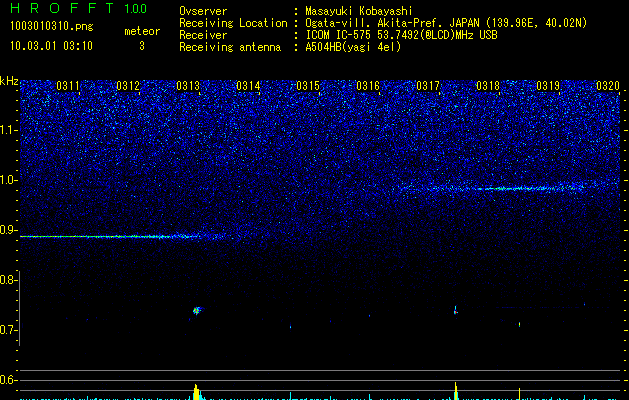
Task: Click the 0314 time axis marker
Action: [248, 85]
